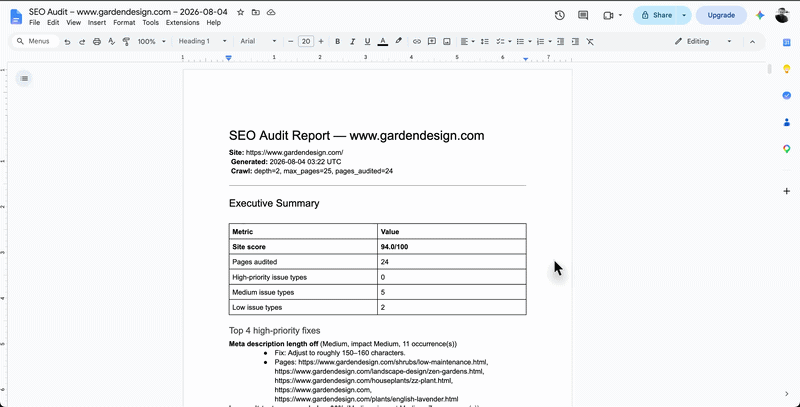Click the account profile avatar
Screen dimensions: 800x407
click(782, 15)
